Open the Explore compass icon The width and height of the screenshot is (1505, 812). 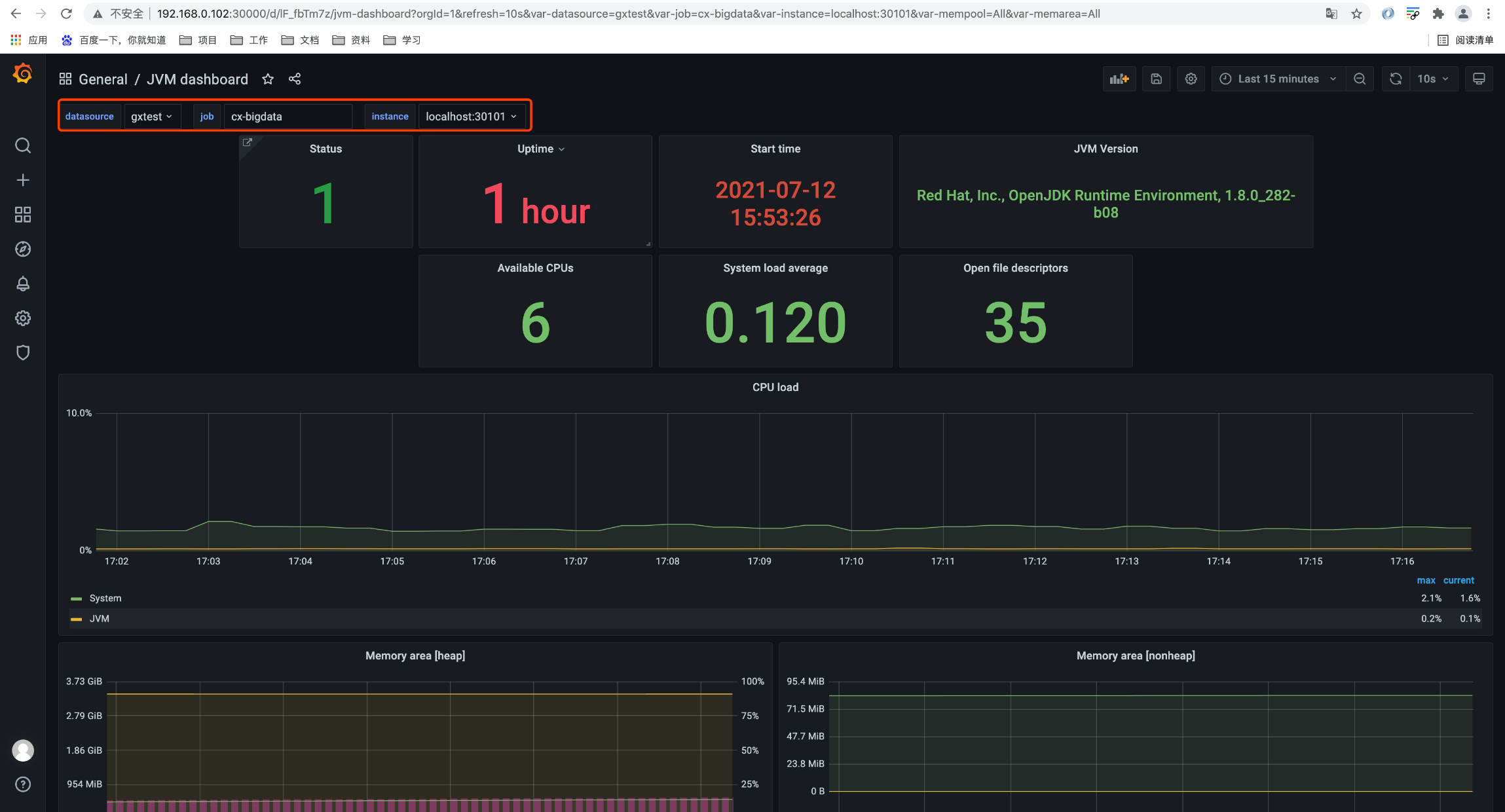coord(23,249)
